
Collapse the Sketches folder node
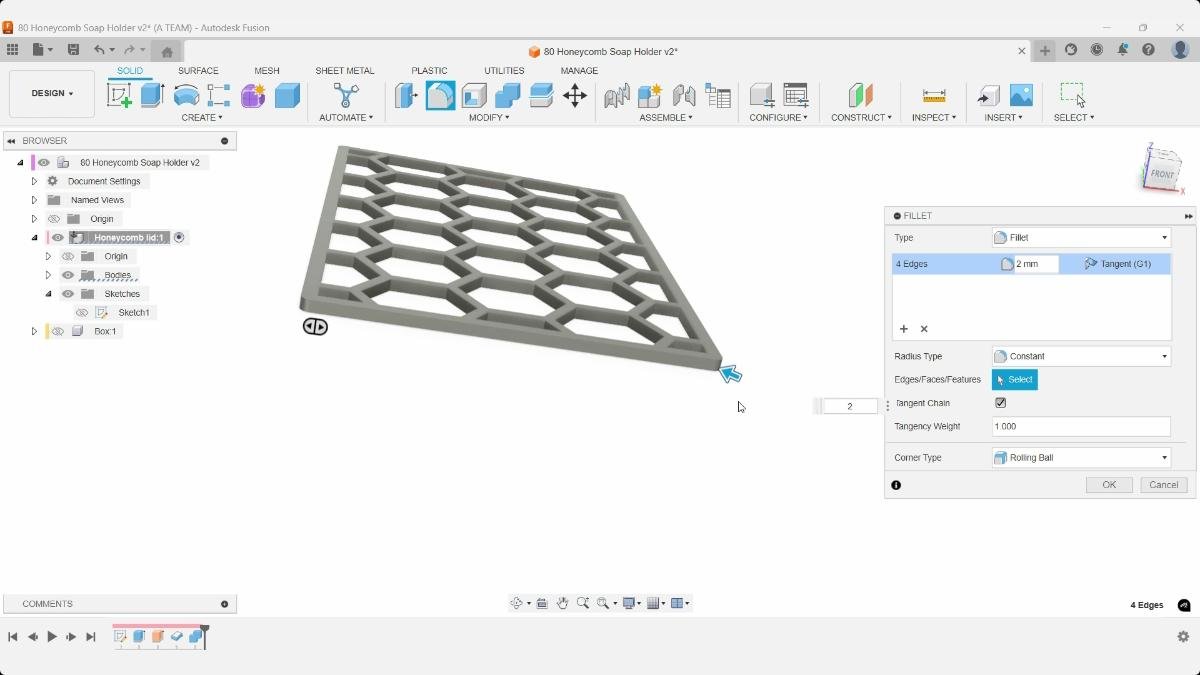[48, 294]
